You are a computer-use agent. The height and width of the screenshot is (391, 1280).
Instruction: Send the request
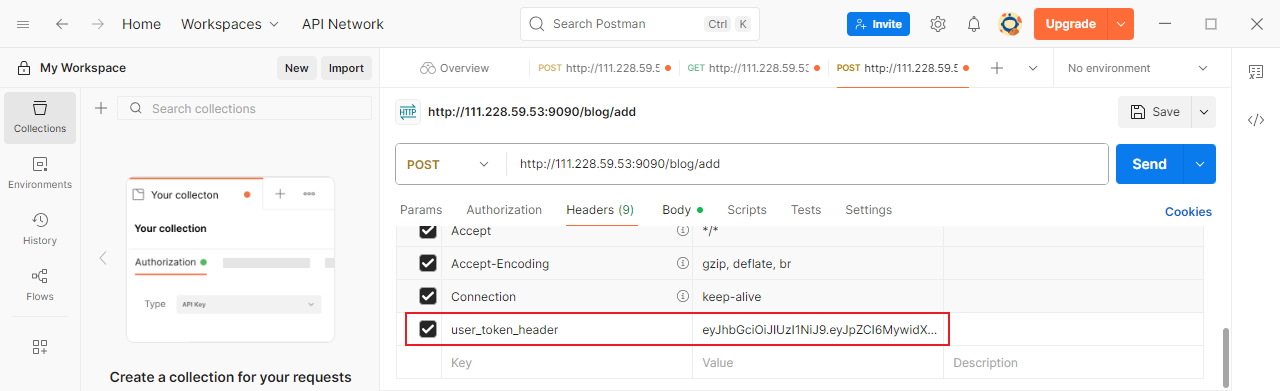click(x=1150, y=164)
